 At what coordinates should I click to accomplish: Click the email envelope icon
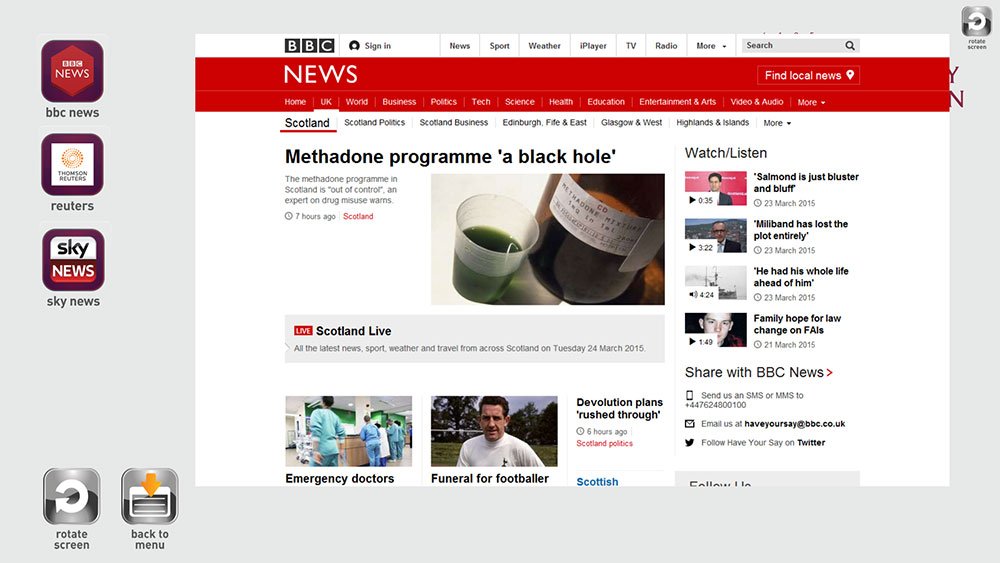point(689,423)
